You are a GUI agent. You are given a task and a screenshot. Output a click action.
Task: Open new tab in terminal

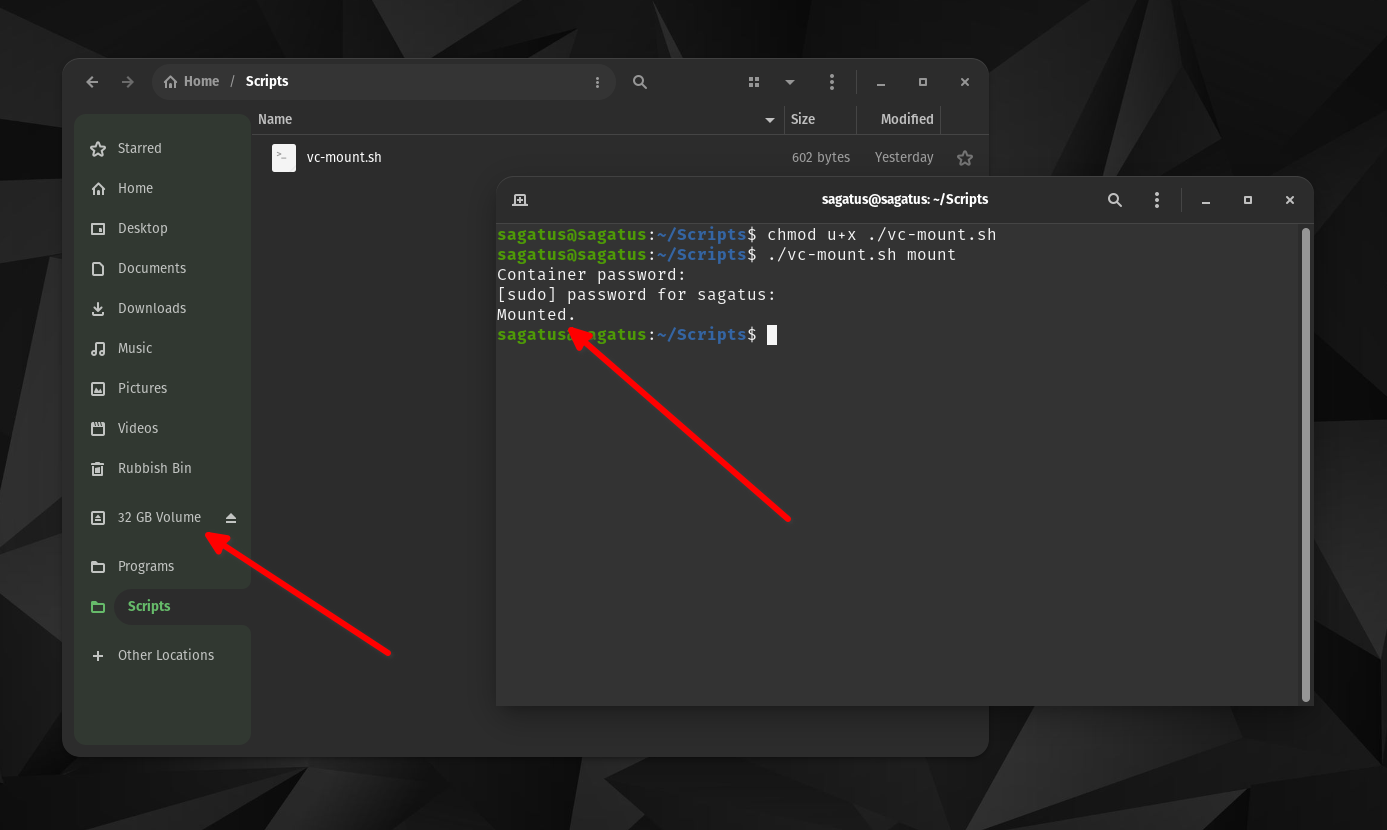(x=519, y=200)
